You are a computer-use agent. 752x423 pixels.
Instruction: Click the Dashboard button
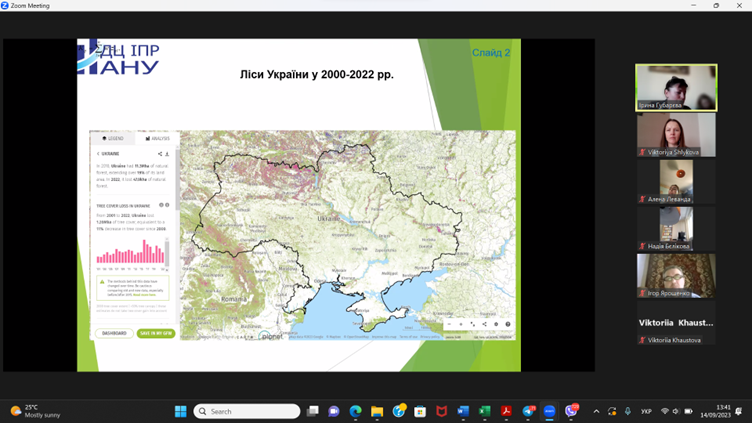(x=113, y=333)
